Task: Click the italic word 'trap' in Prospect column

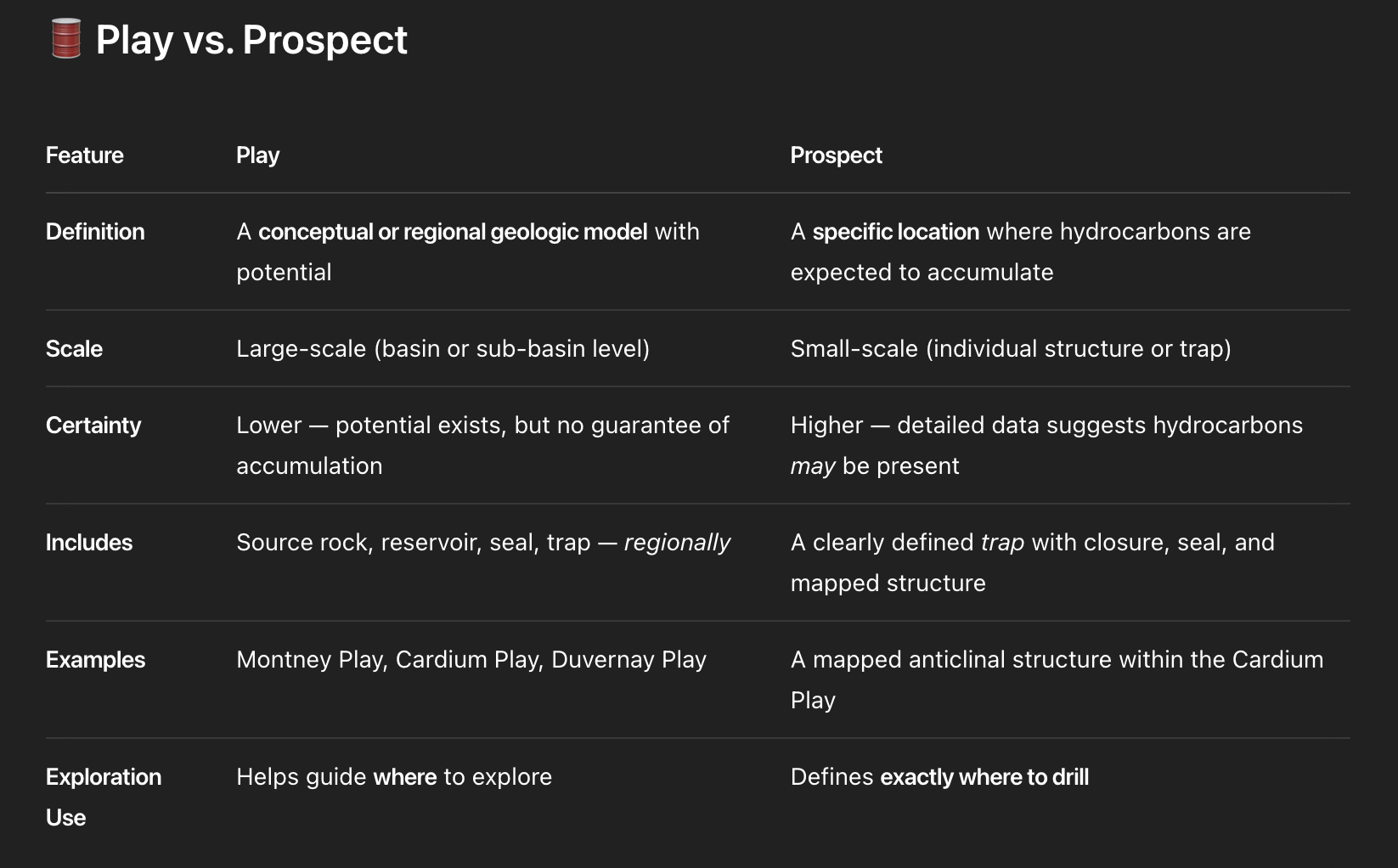Action: coord(1002,543)
